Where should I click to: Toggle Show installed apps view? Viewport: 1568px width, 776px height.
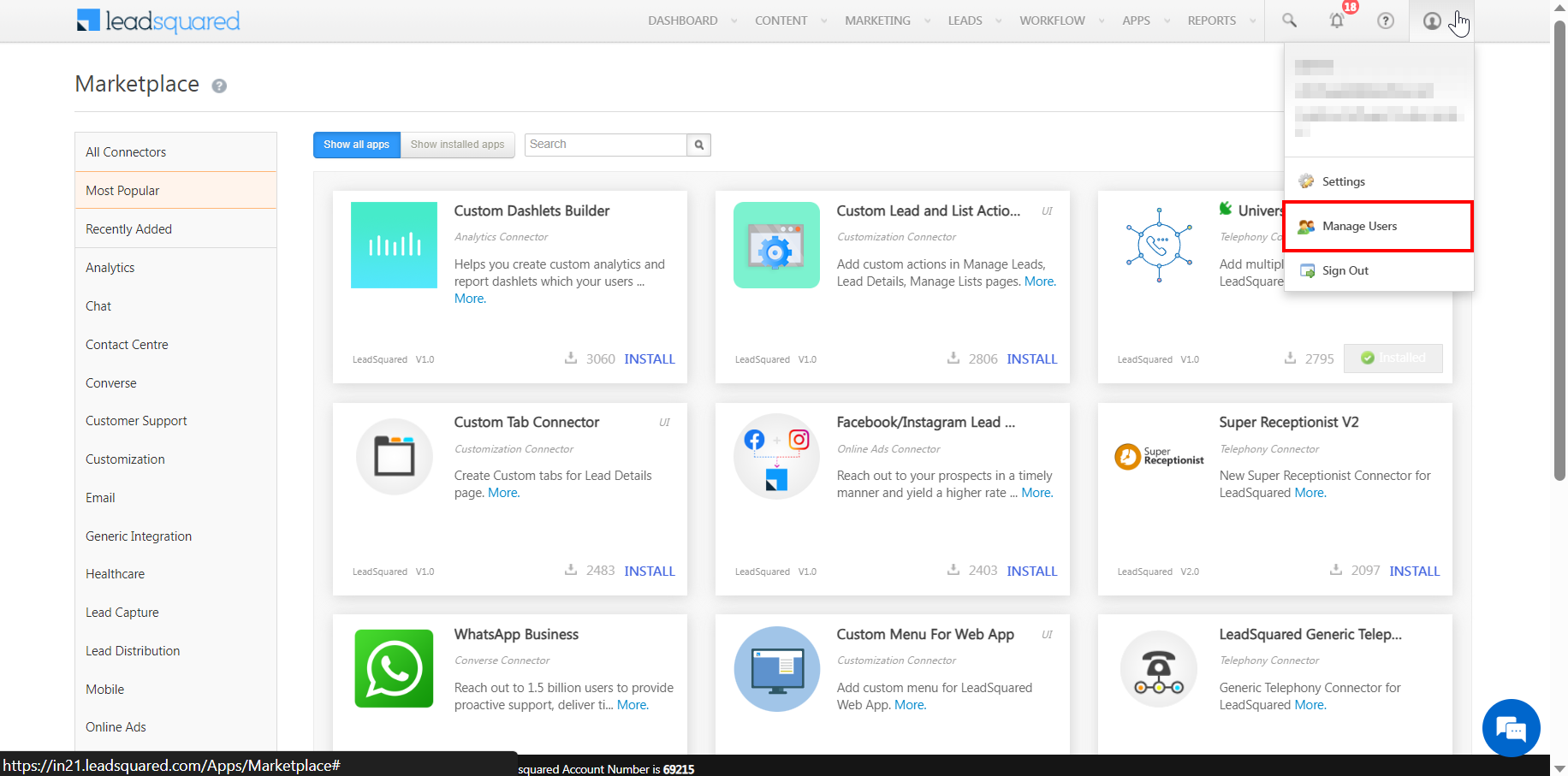(x=457, y=145)
